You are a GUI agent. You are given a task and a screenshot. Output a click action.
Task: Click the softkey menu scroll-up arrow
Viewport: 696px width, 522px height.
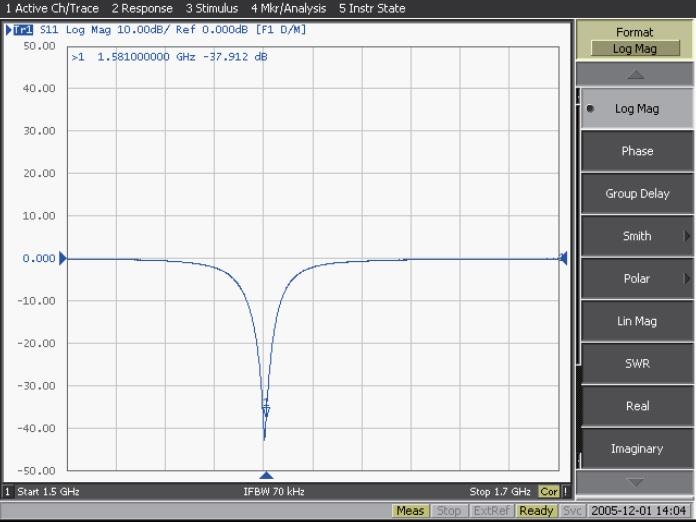636,74
